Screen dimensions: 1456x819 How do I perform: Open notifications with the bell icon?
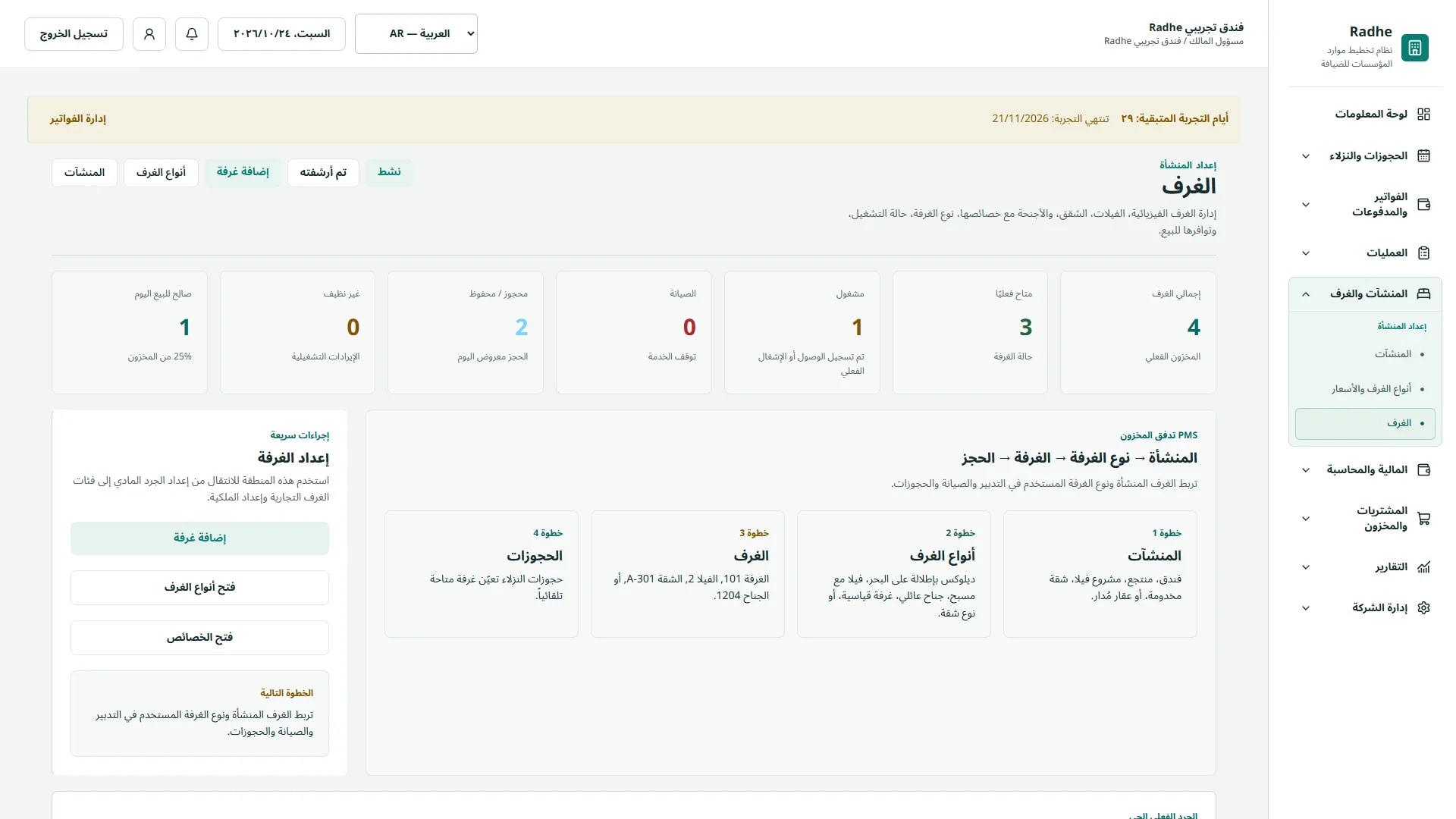pos(192,34)
